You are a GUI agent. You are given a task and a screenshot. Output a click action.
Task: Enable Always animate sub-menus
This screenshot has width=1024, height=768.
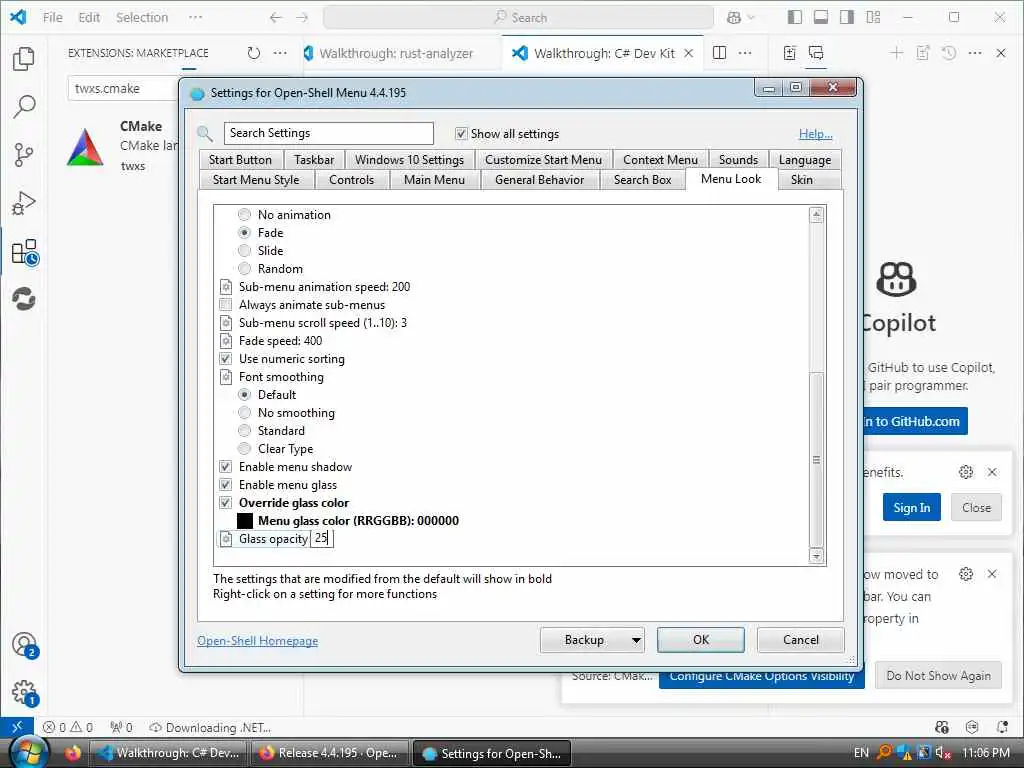click(226, 304)
